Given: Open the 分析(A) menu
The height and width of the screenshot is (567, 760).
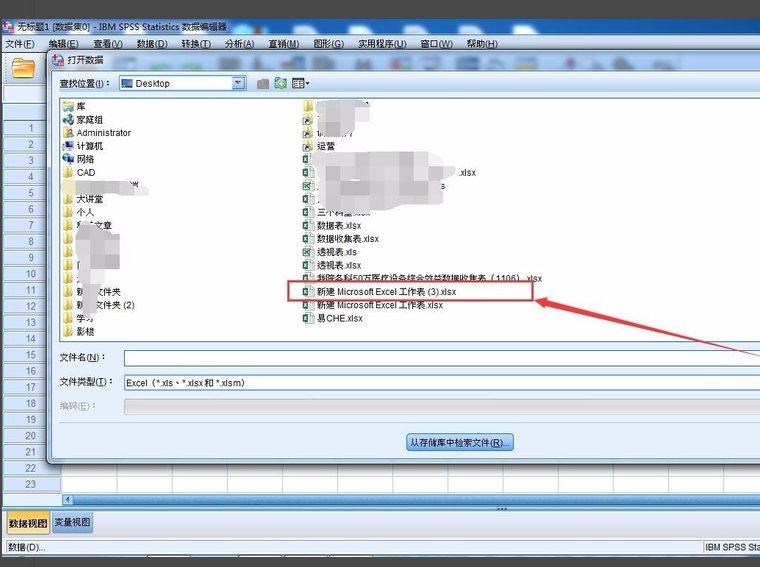Looking at the screenshot, I should 239,44.
